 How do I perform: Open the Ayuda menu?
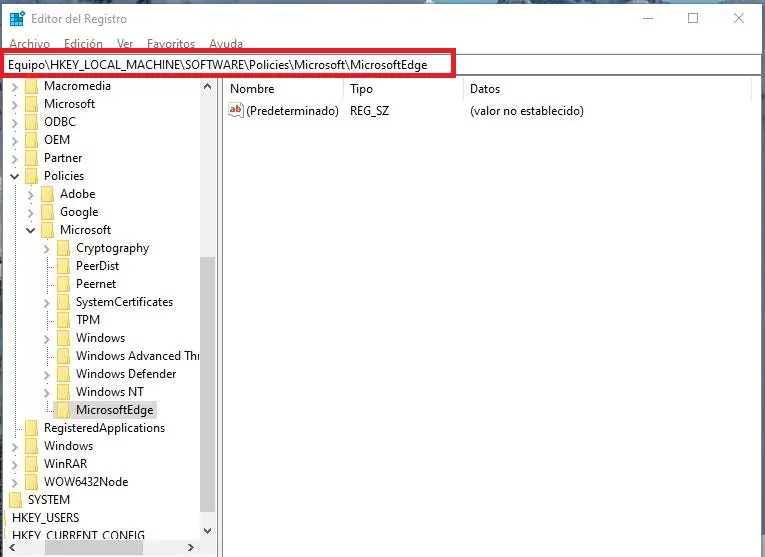[226, 43]
